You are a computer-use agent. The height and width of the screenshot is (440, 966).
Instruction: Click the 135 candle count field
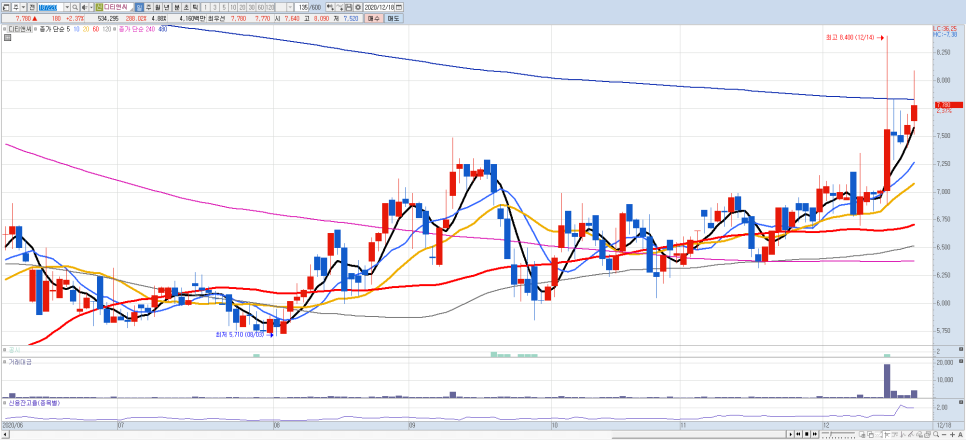pyautogui.click(x=302, y=7)
